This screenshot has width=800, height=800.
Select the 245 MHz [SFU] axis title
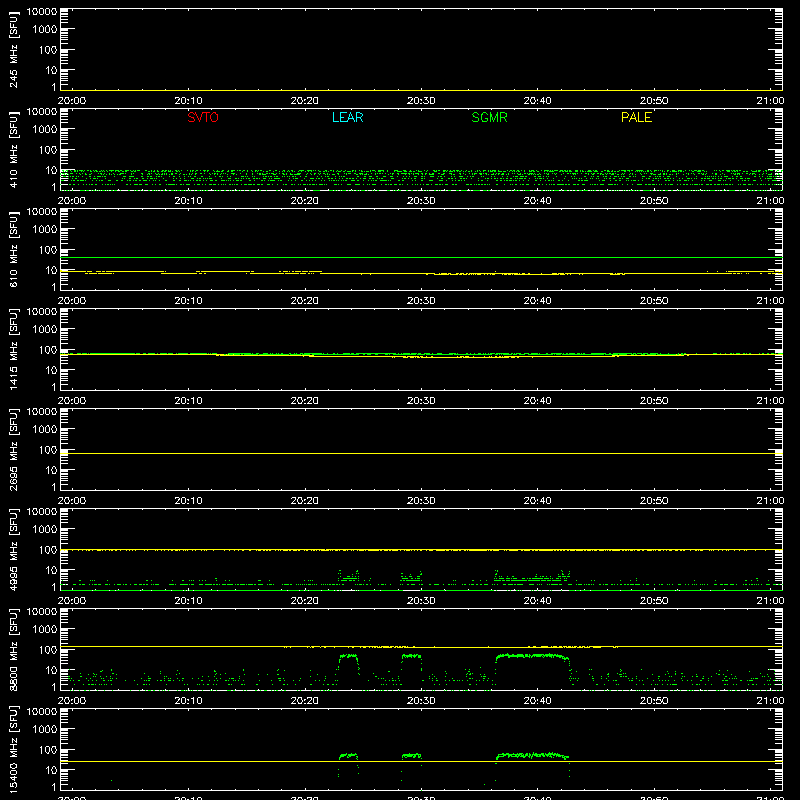[13, 50]
